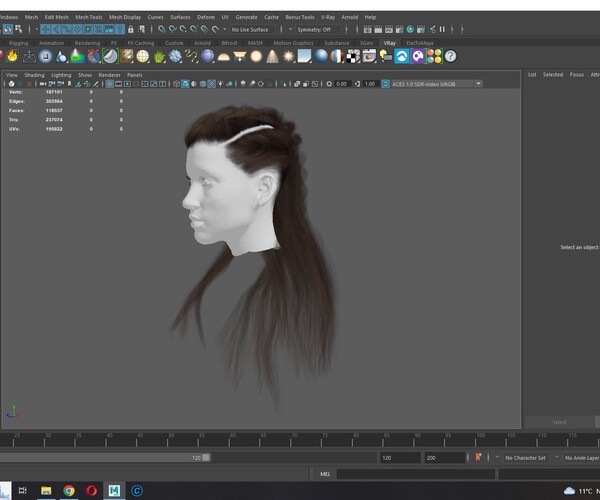Click the V-Ray proxy sticker icon
The height and width of the screenshot is (500, 600).
coord(110,56)
